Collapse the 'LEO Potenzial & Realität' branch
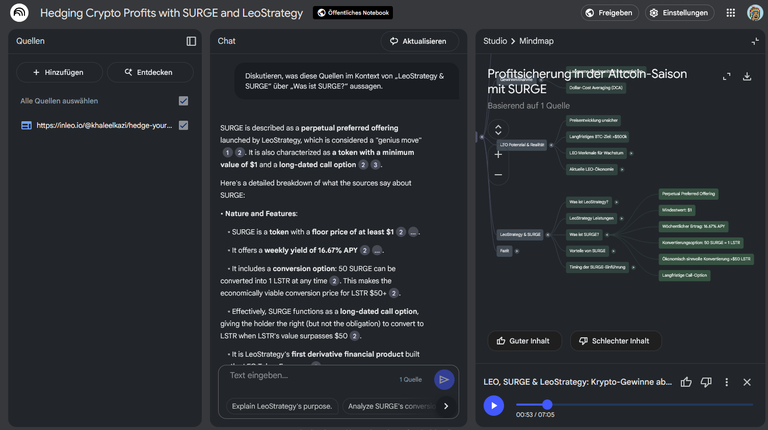Screen dimensions: 768x430 pyautogui.click(x=551, y=145)
